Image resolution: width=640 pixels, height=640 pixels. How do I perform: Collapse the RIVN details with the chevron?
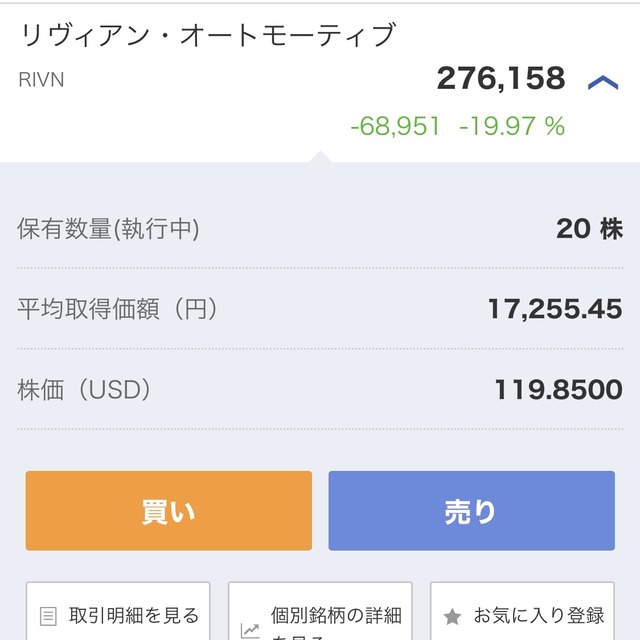(603, 83)
